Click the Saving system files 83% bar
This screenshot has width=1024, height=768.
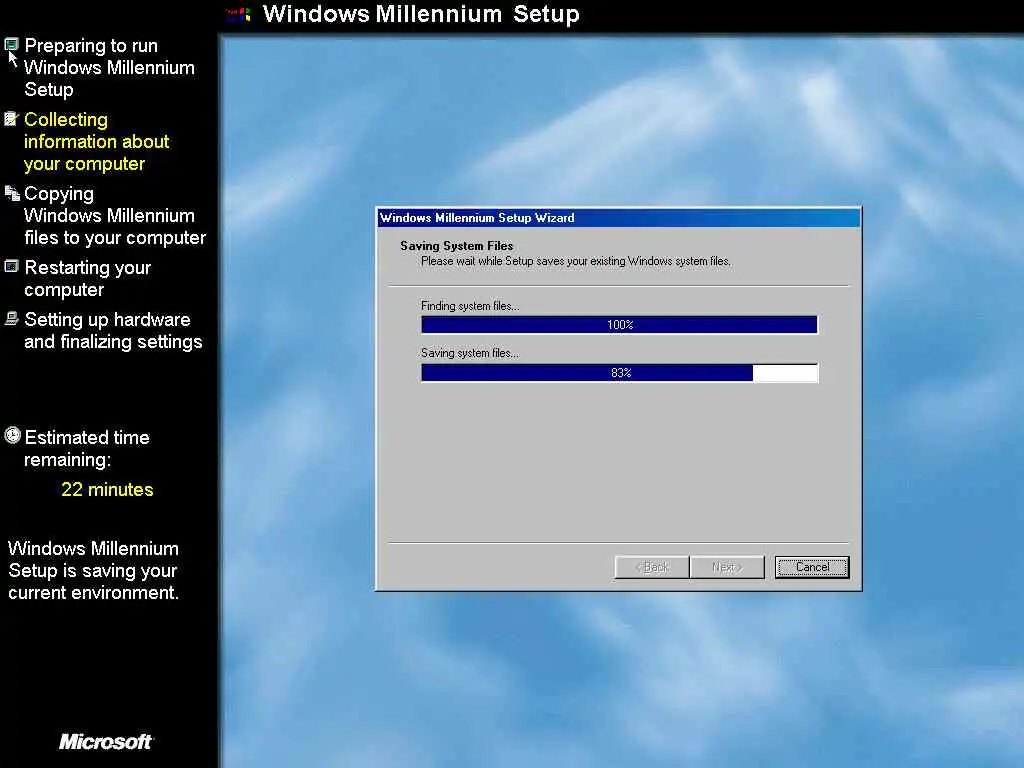click(619, 373)
